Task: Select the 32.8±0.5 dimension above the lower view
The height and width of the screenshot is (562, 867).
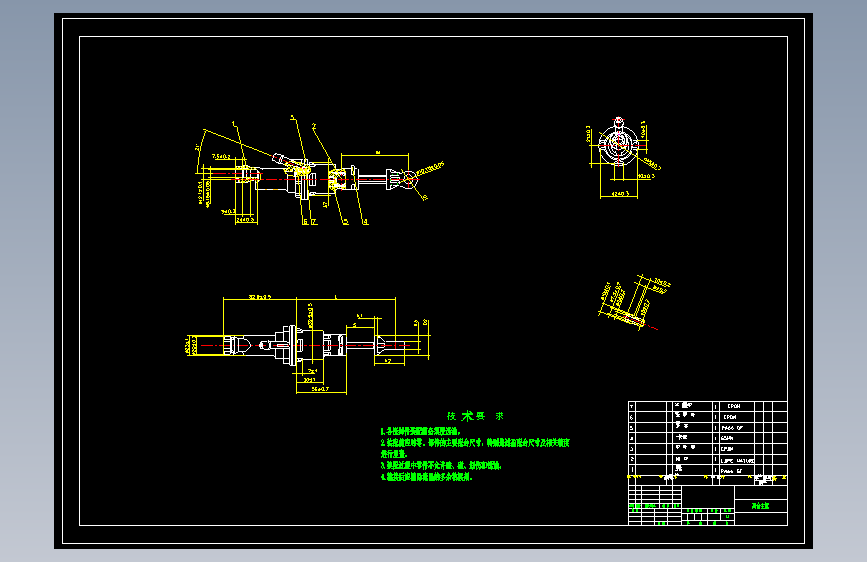Action: [260, 297]
